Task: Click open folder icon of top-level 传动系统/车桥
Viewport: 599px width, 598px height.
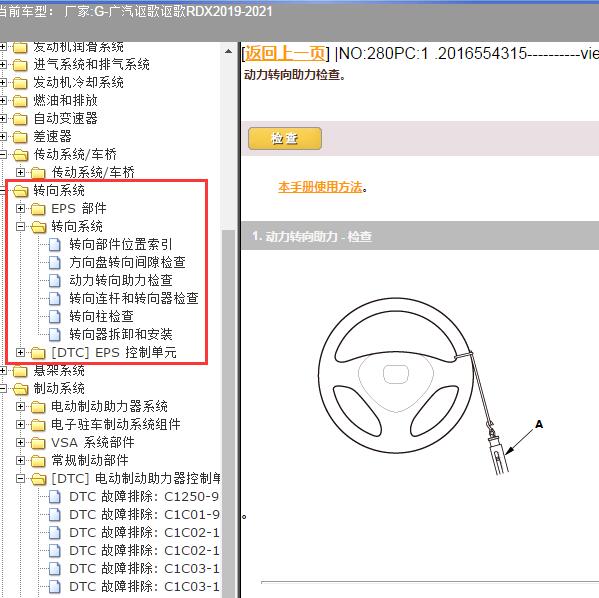Action: 20,155
